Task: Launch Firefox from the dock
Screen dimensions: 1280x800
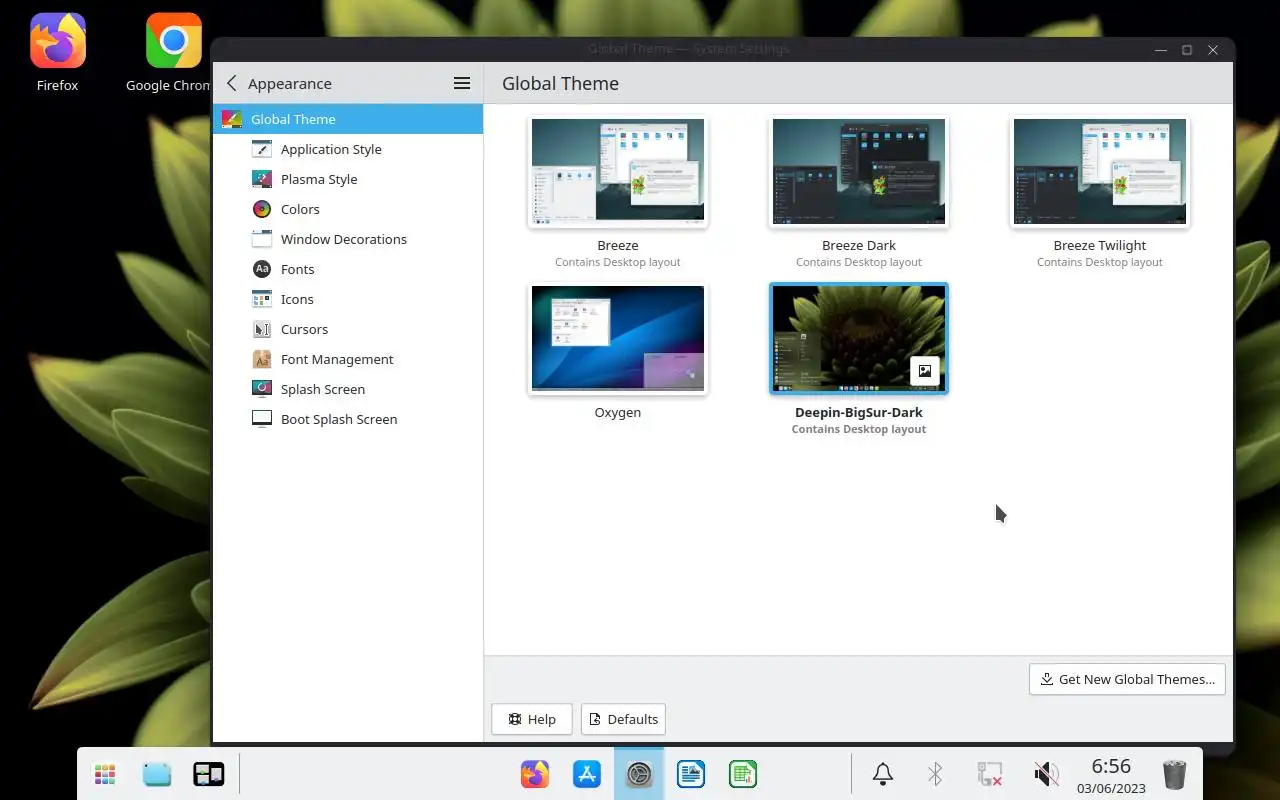Action: tap(535, 774)
